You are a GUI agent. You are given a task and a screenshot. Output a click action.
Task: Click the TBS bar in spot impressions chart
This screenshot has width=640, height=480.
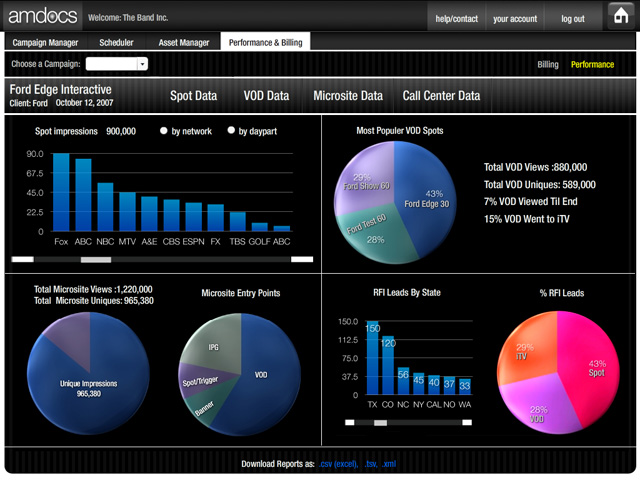[x=238, y=222]
